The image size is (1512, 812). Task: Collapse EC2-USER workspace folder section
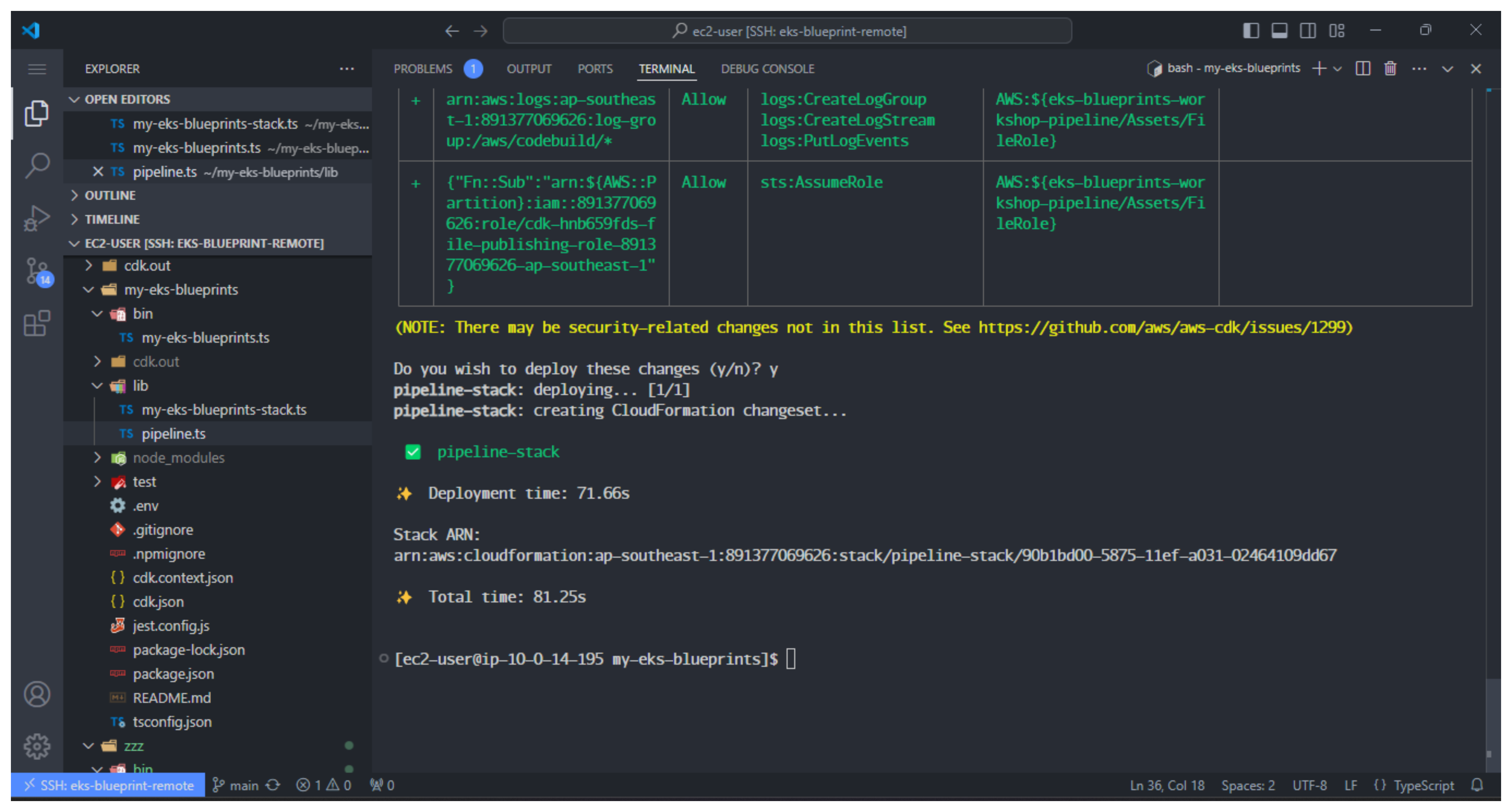(x=217, y=243)
